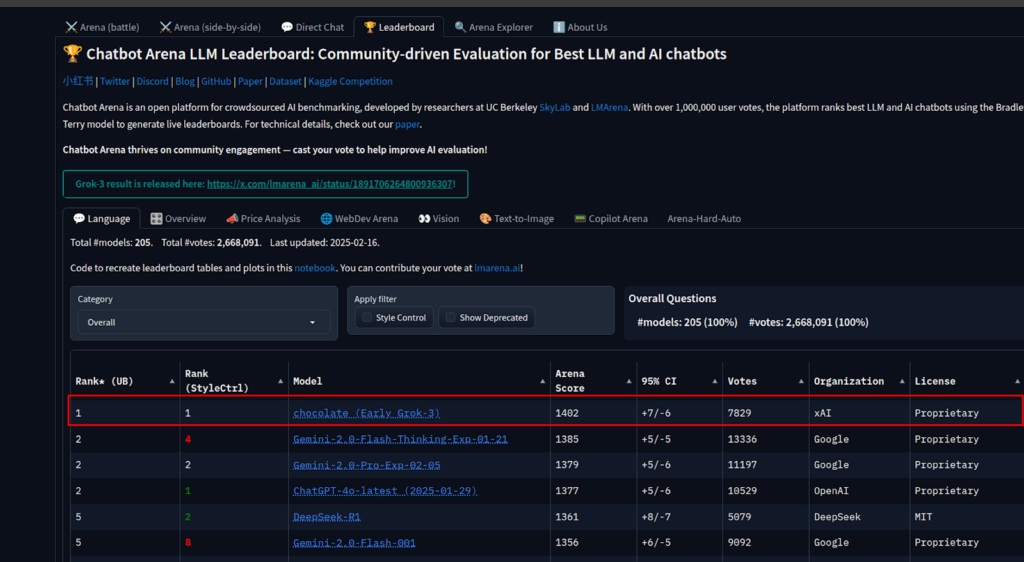Select the 1385 arena score cell

(594, 439)
